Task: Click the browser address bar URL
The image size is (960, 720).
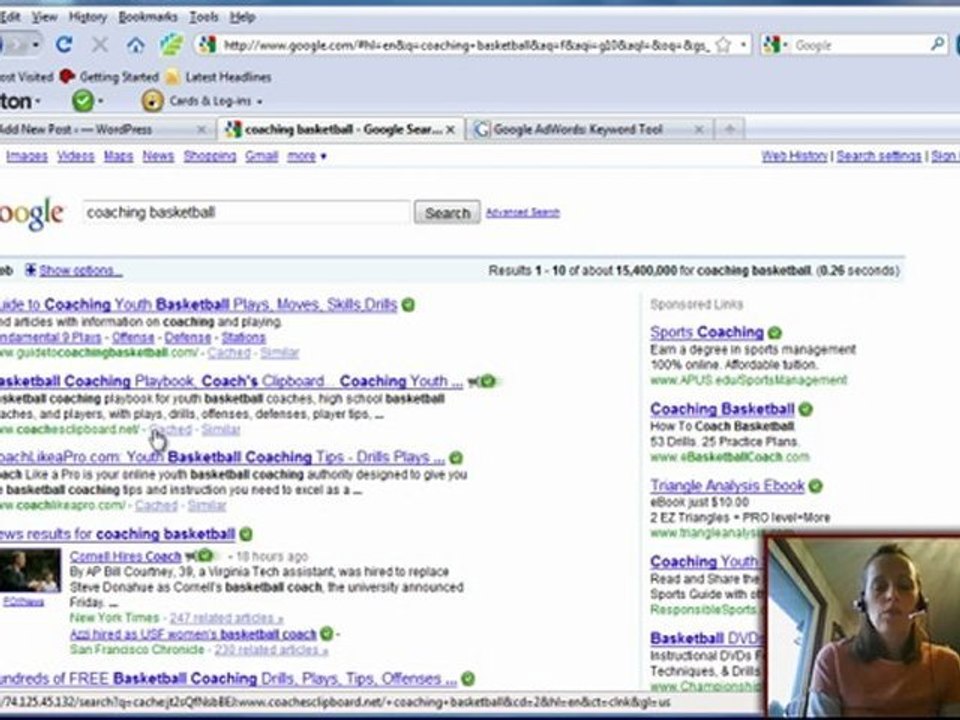Action: click(x=465, y=45)
